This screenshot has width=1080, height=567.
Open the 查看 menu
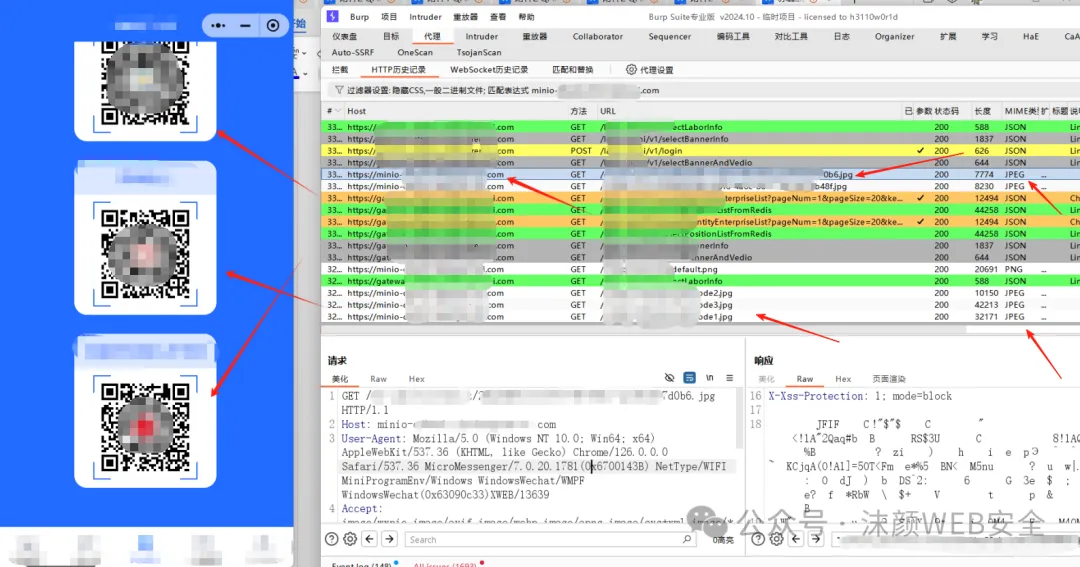point(498,17)
